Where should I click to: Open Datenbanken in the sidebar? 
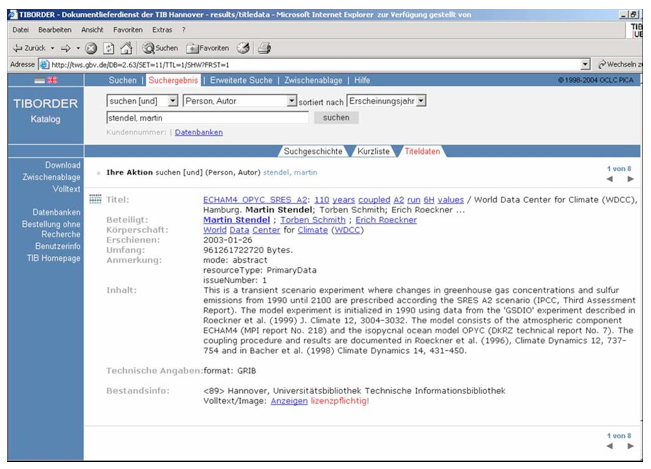coord(56,212)
